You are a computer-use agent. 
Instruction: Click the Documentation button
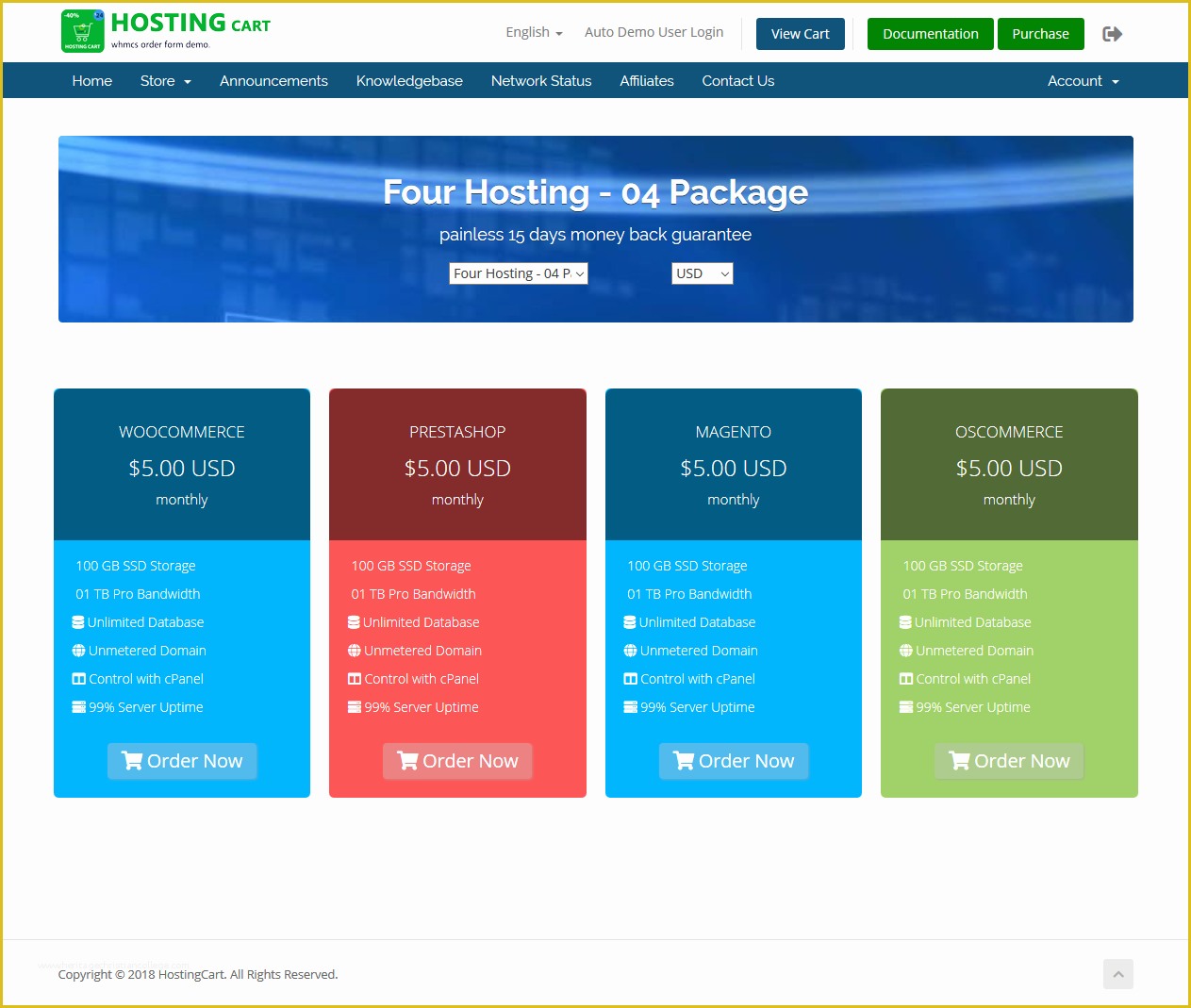(931, 34)
